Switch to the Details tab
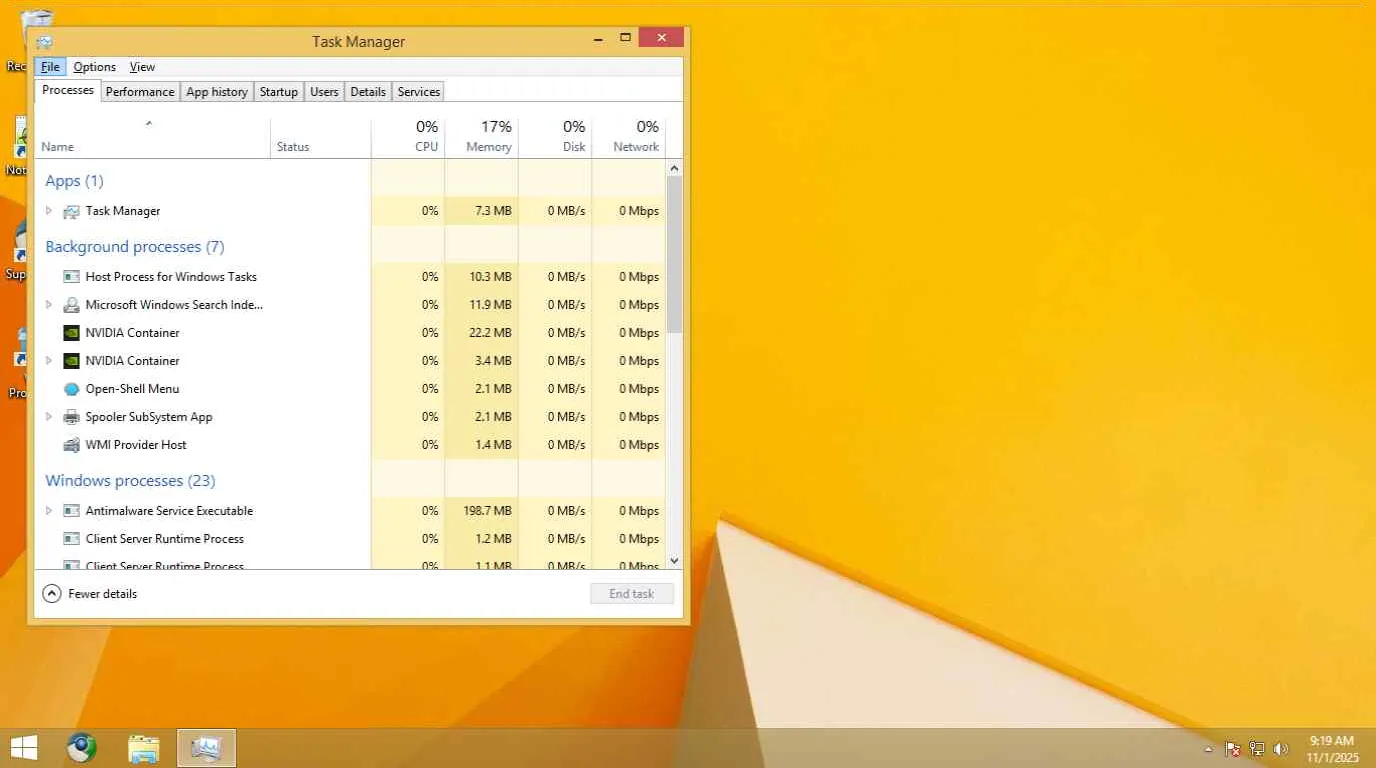 coord(368,92)
